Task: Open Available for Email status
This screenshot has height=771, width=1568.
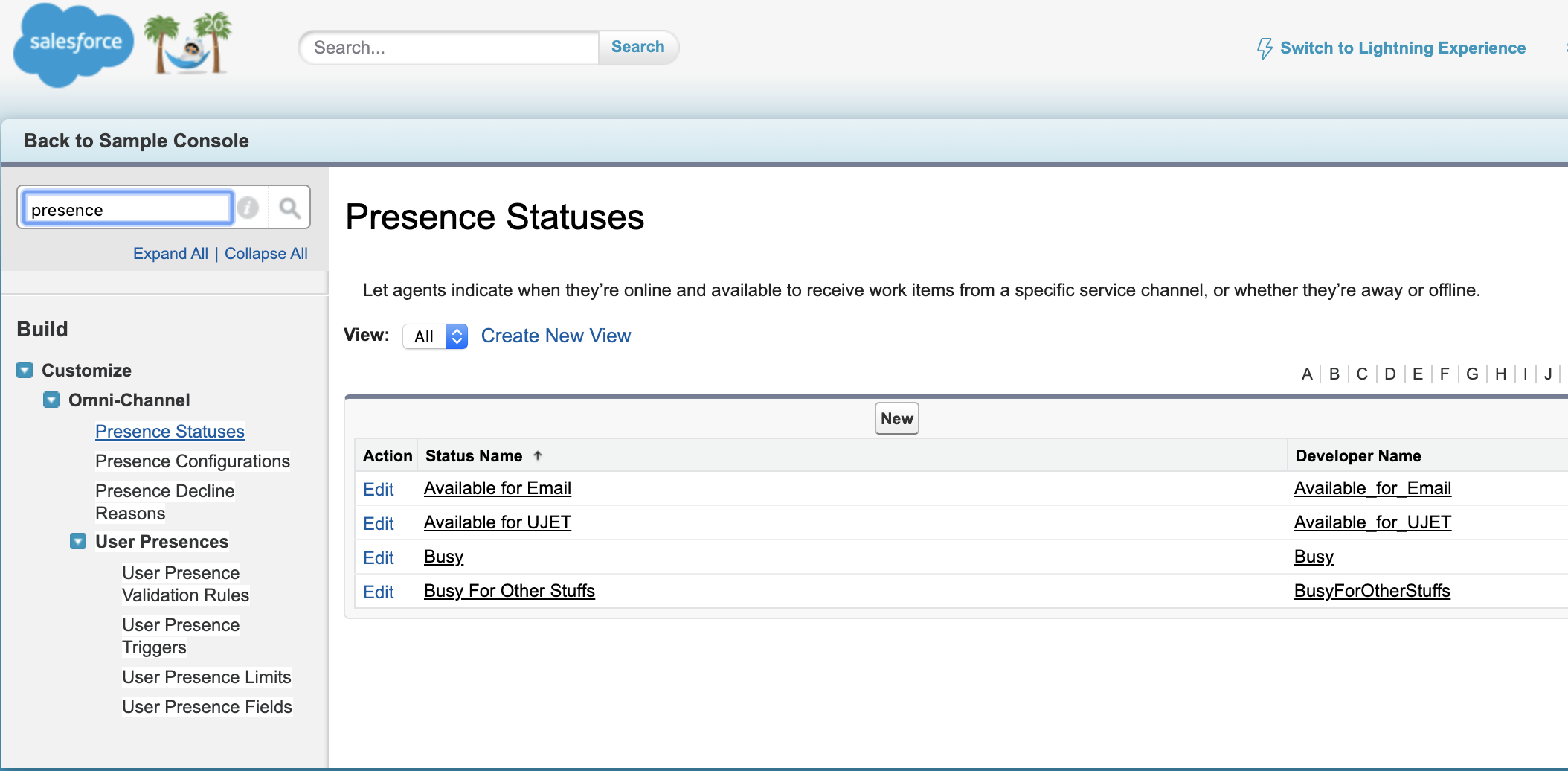Action: pyautogui.click(x=497, y=488)
